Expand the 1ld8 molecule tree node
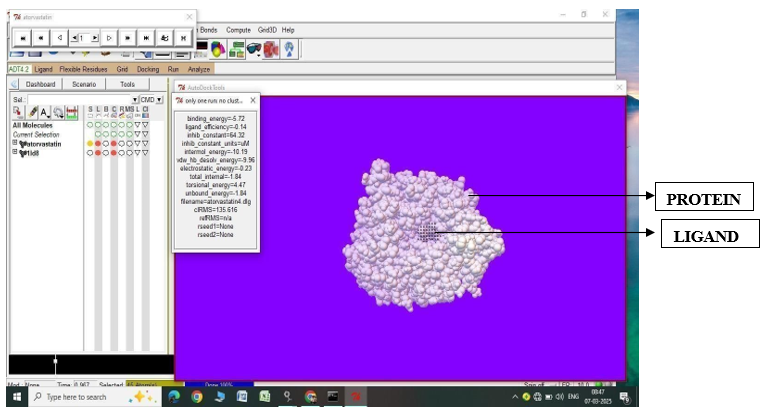Image resolution: width=766 pixels, height=414 pixels. point(15,153)
